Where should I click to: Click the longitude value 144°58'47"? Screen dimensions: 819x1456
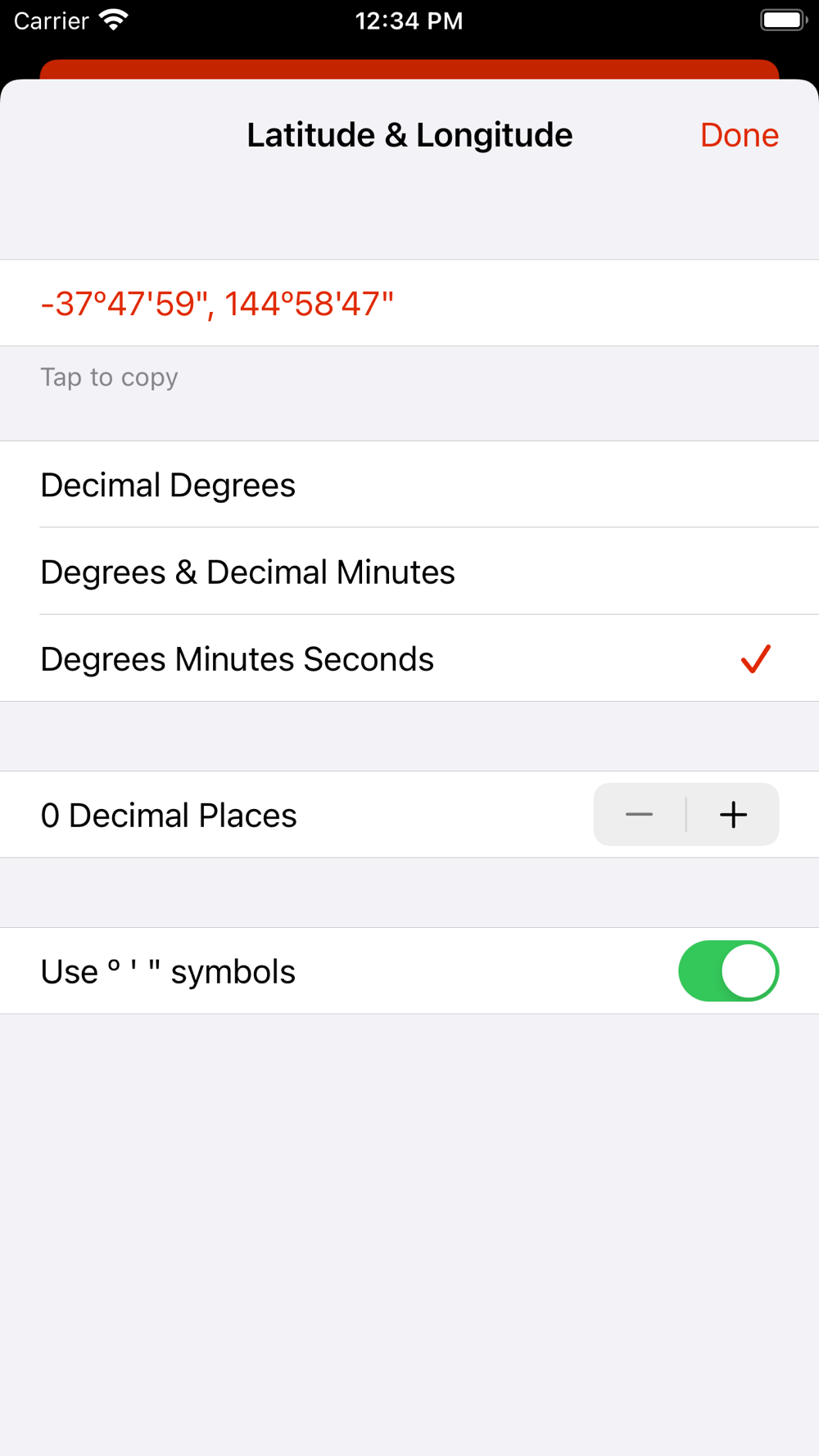coord(309,304)
